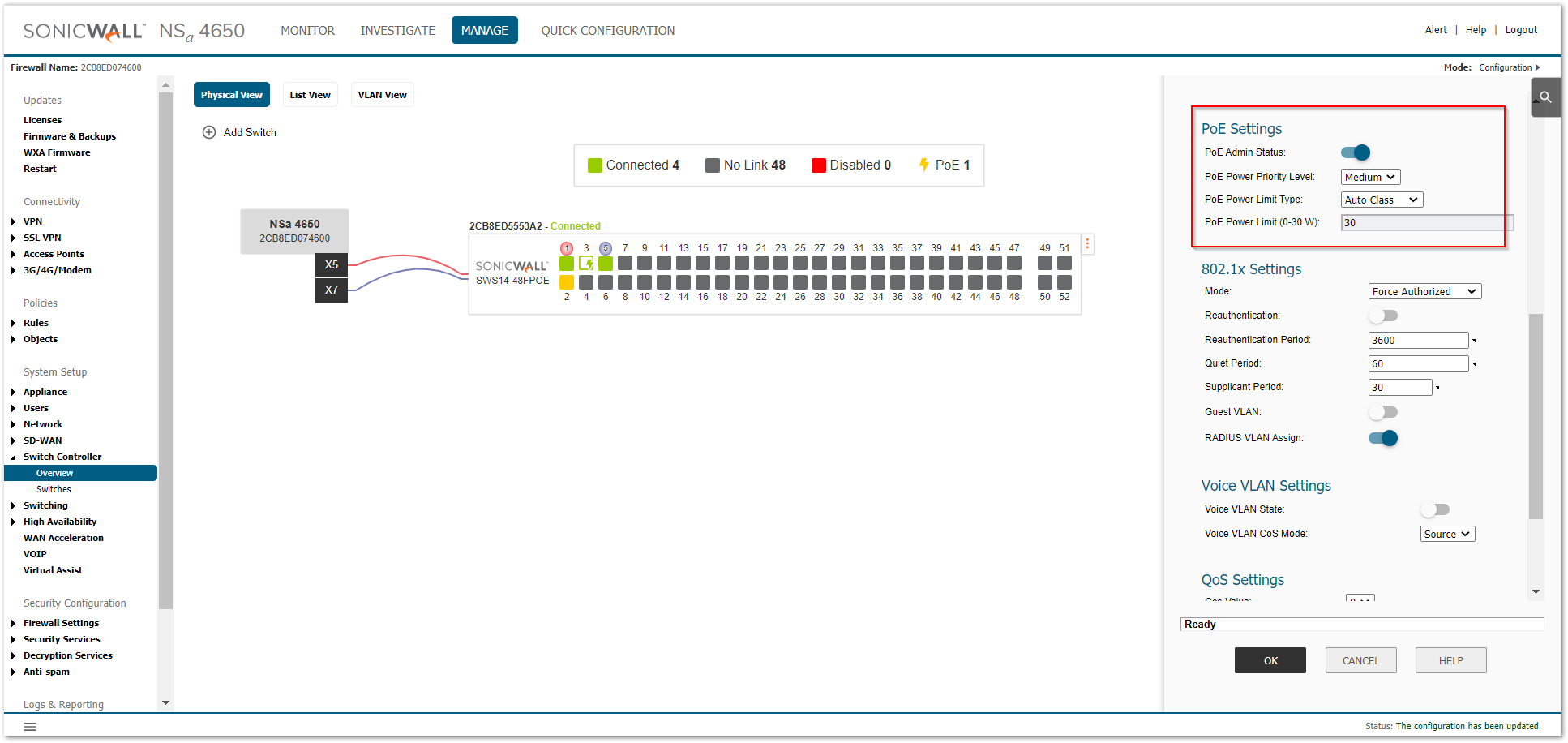The width and height of the screenshot is (1568, 743).
Task: Click the red Disabled legend swatch
Action: point(819,165)
